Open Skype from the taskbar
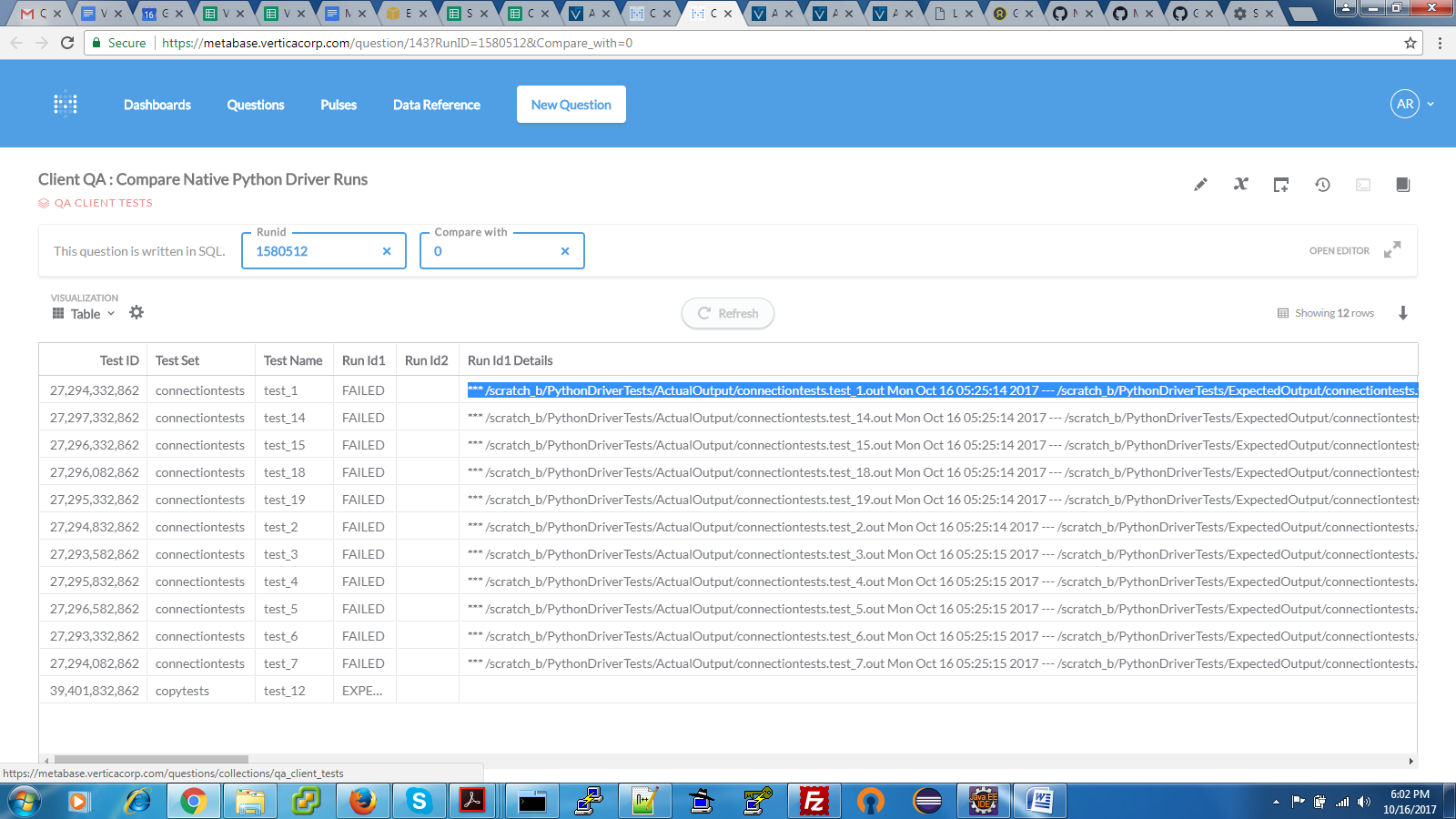Viewport: 1456px width, 819px height. (x=419, y=801)
